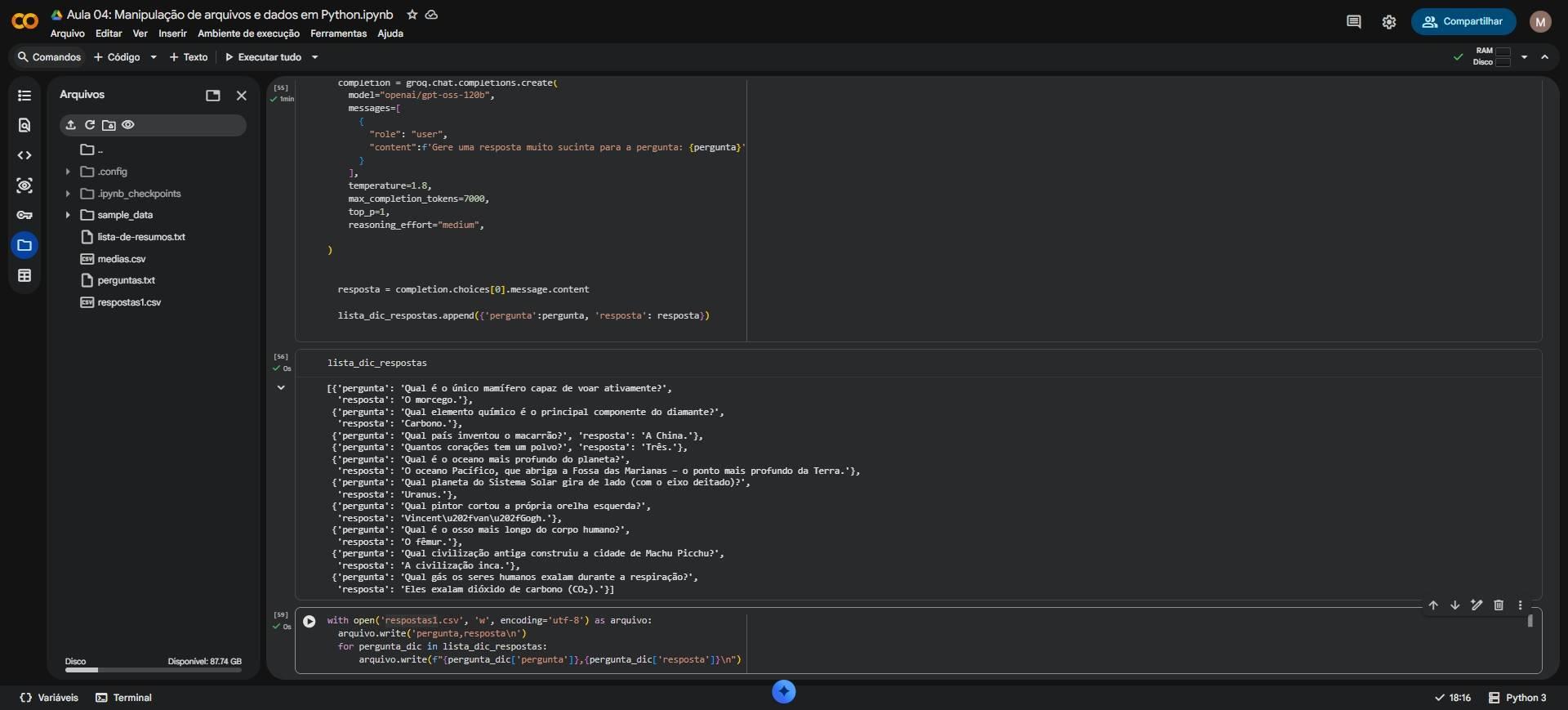
Task: Add a new Código cell
Action: (117, 57)
